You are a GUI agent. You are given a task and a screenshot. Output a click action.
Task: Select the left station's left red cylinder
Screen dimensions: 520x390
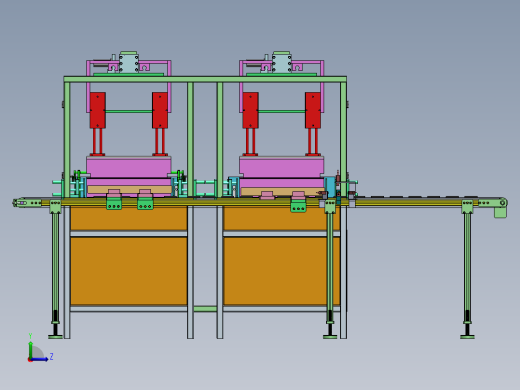(98, 110)
